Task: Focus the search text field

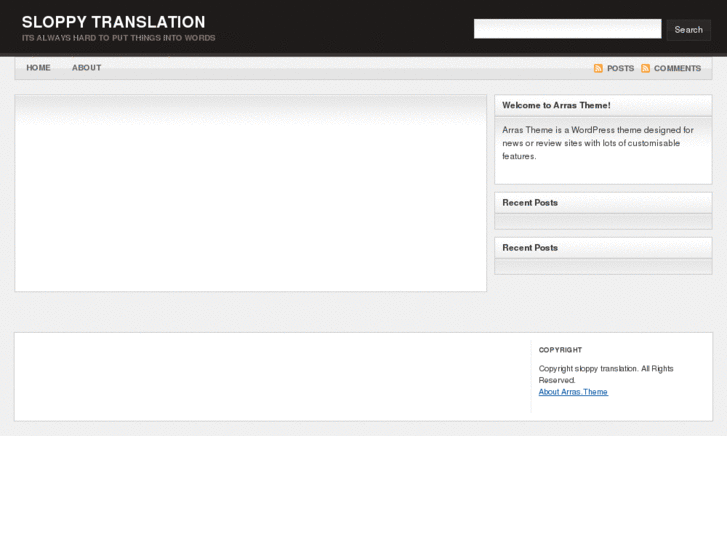Action: (567, 29)
